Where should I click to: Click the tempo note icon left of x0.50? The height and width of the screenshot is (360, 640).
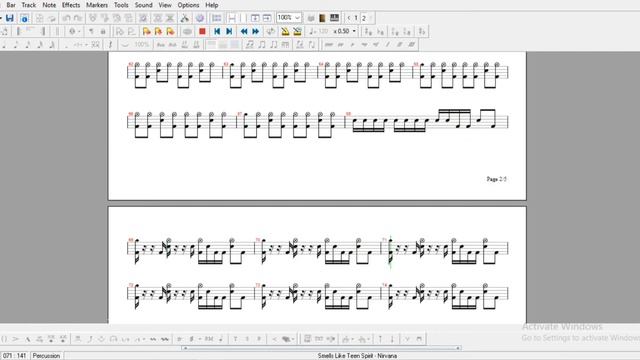point(312,31)
